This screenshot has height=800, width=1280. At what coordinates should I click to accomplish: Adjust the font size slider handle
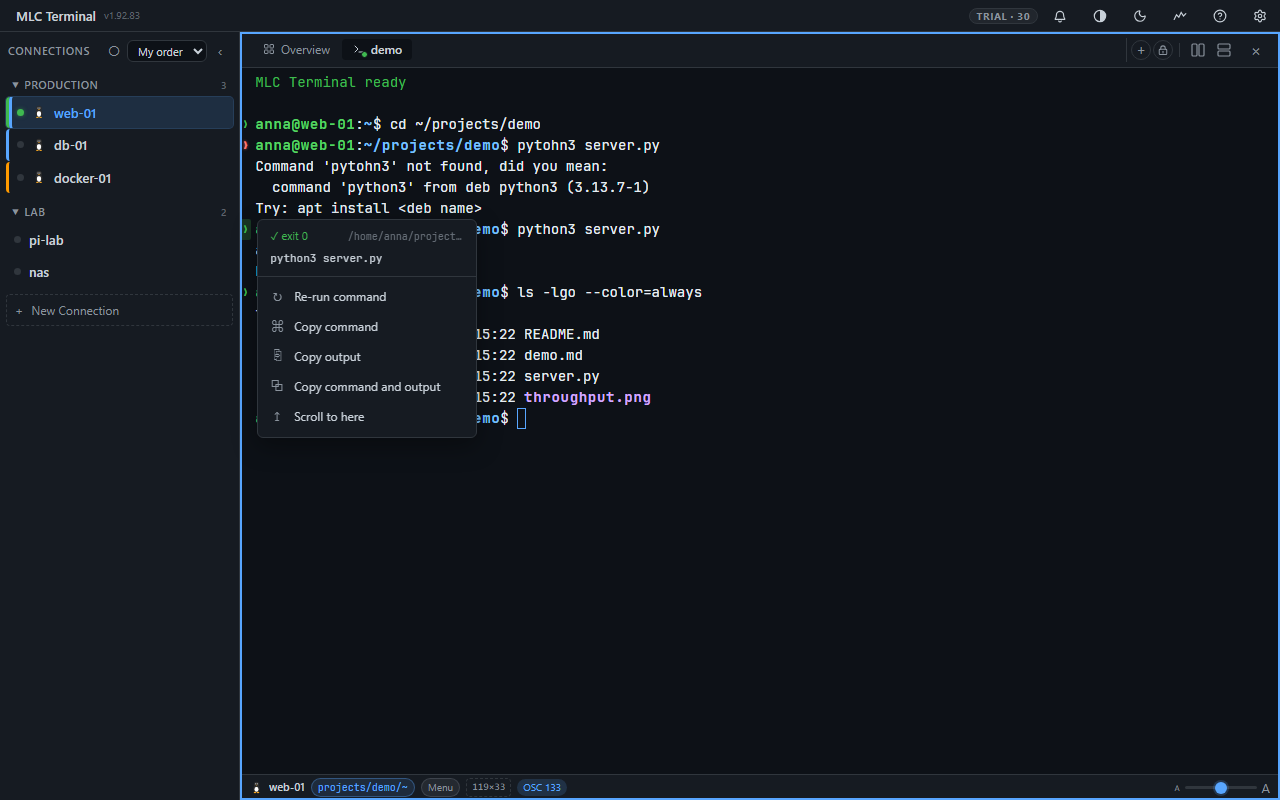coord(1221,788)
